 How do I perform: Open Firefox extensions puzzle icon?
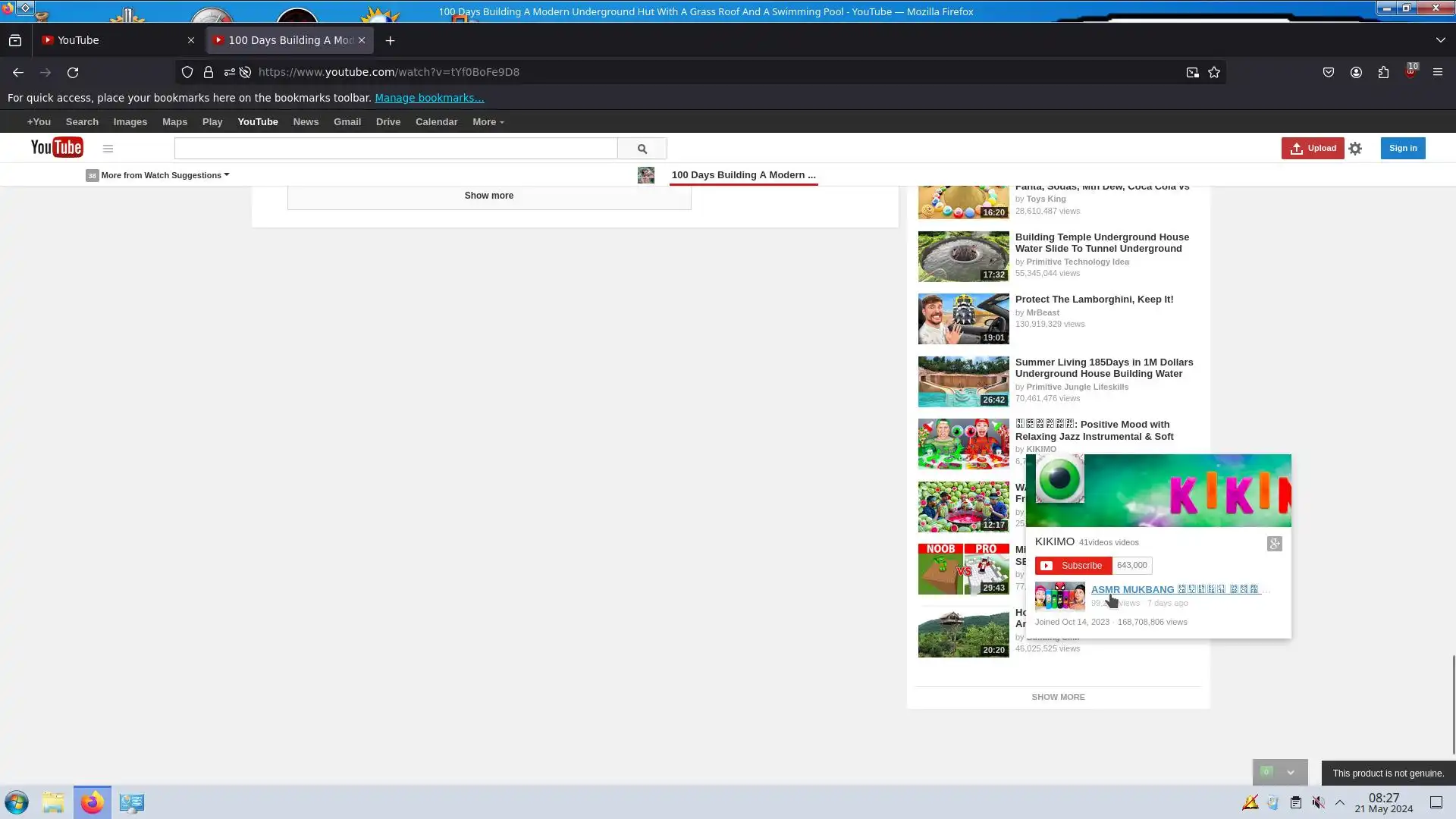[x=1383, y=72]
